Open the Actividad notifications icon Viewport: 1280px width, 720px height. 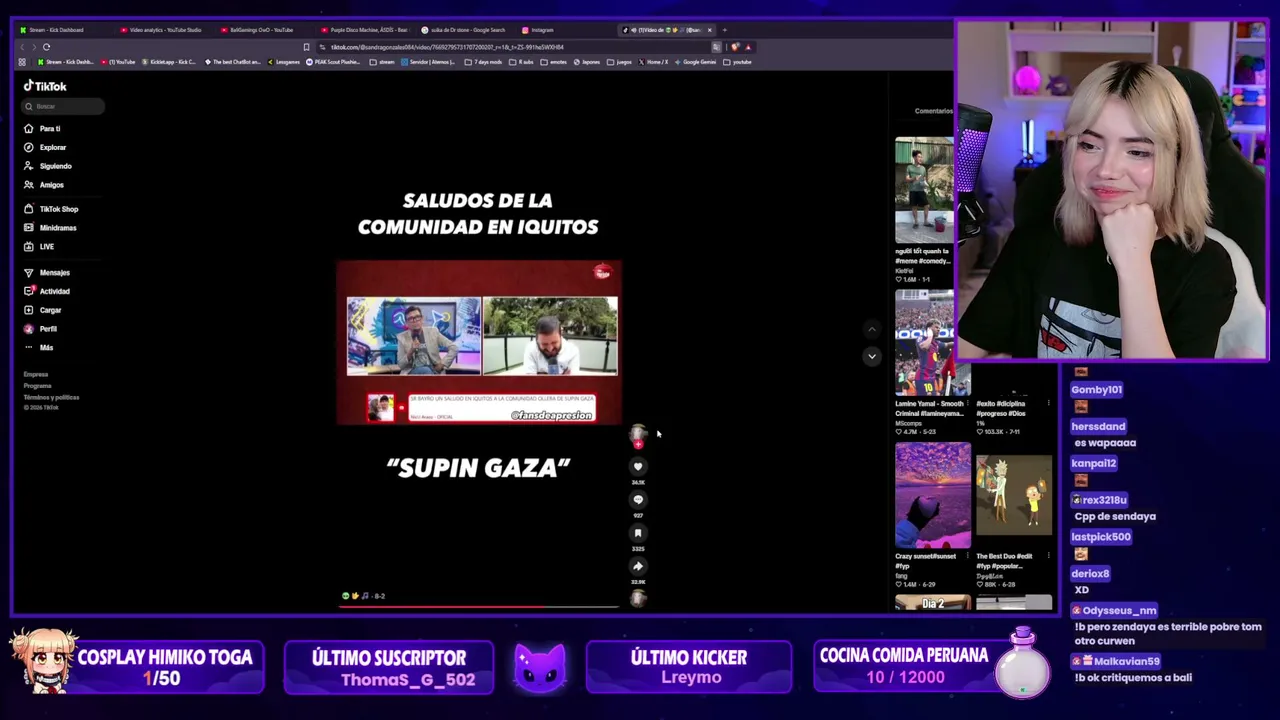[x=29, y=291]
